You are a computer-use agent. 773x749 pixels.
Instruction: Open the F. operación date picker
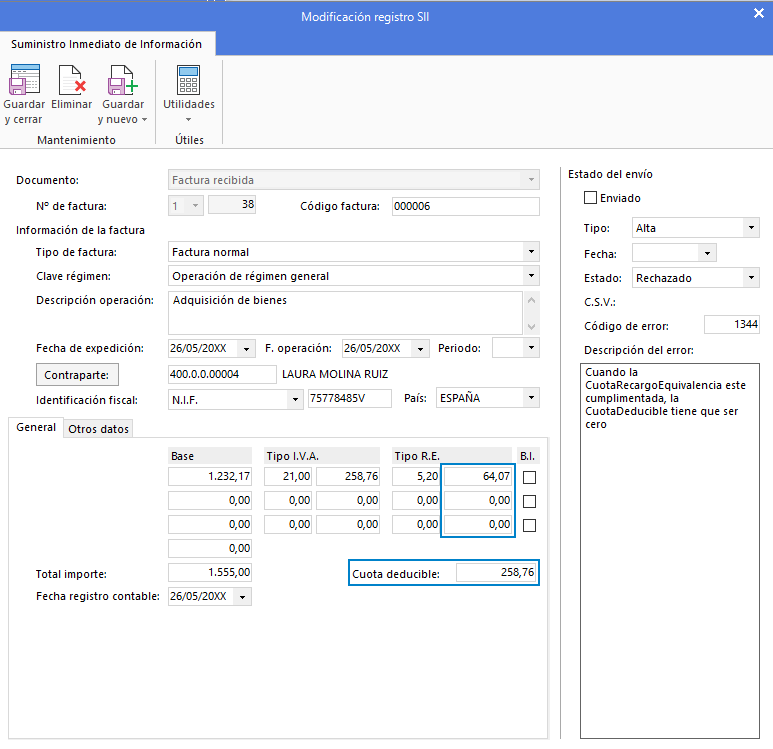420,349
